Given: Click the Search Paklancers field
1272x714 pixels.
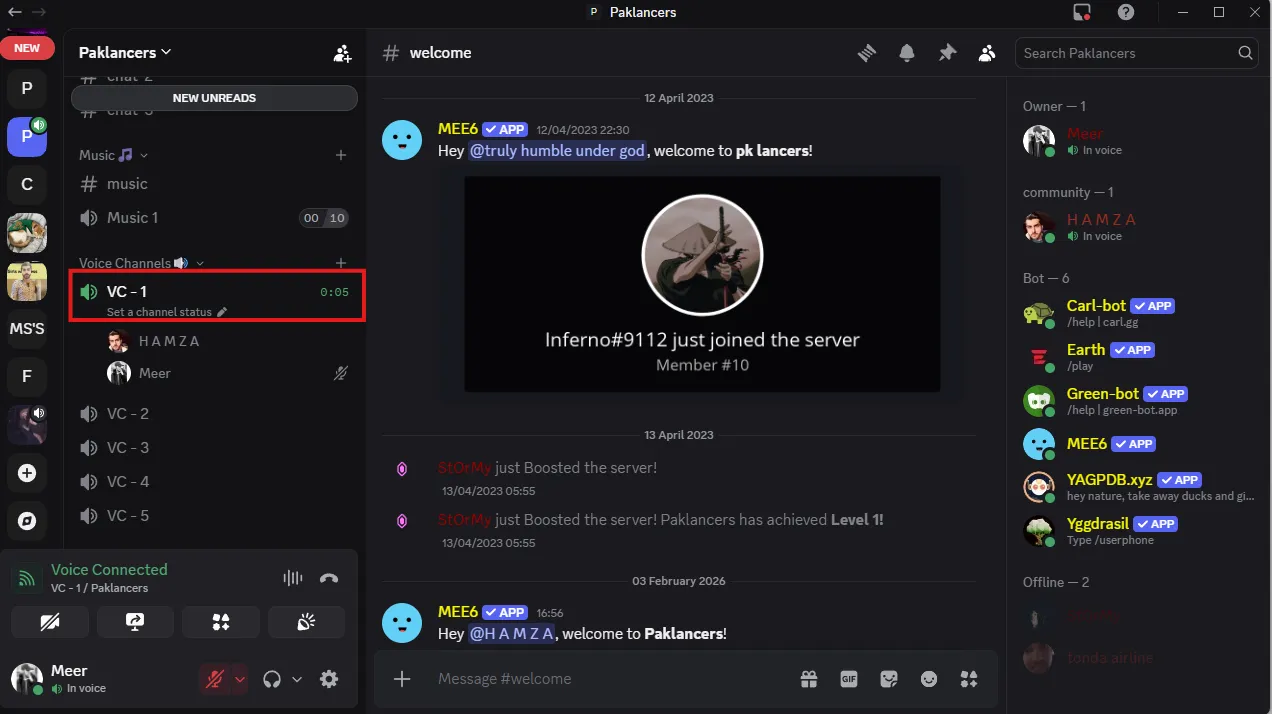Looking at the screenshot, I should 1127,53.
